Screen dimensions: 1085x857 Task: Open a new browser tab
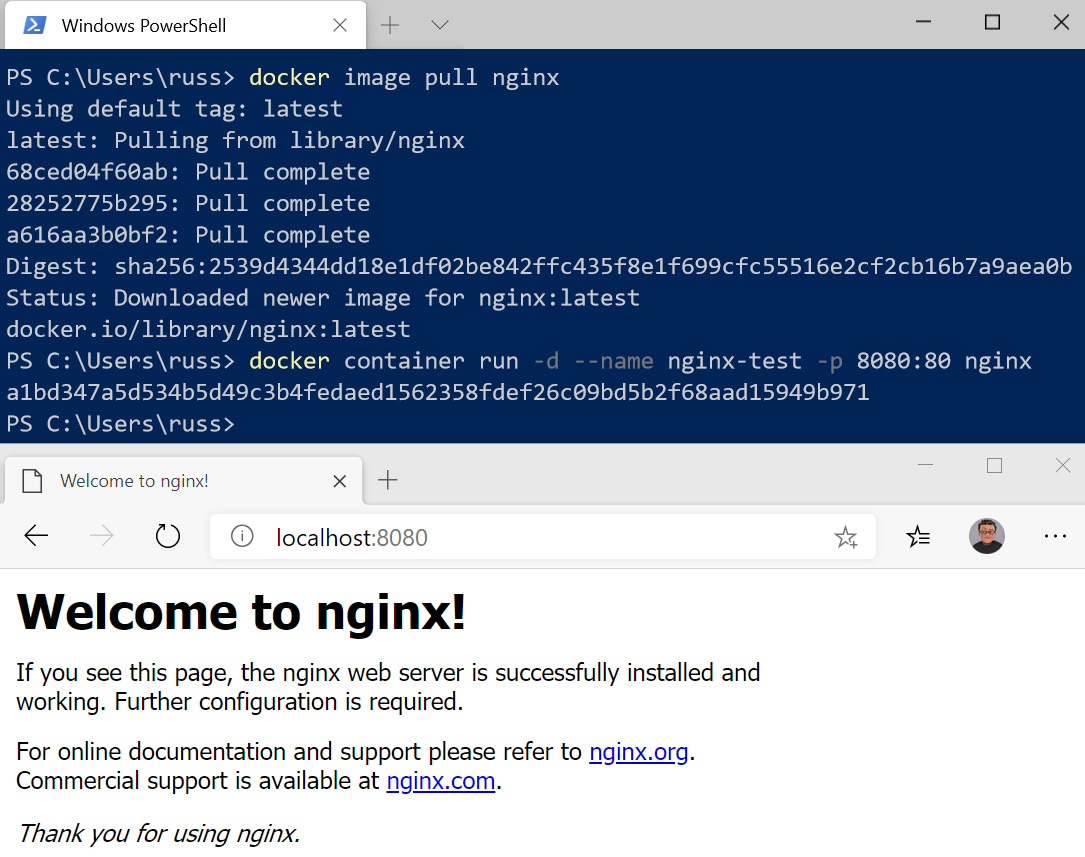click(388, 480)
